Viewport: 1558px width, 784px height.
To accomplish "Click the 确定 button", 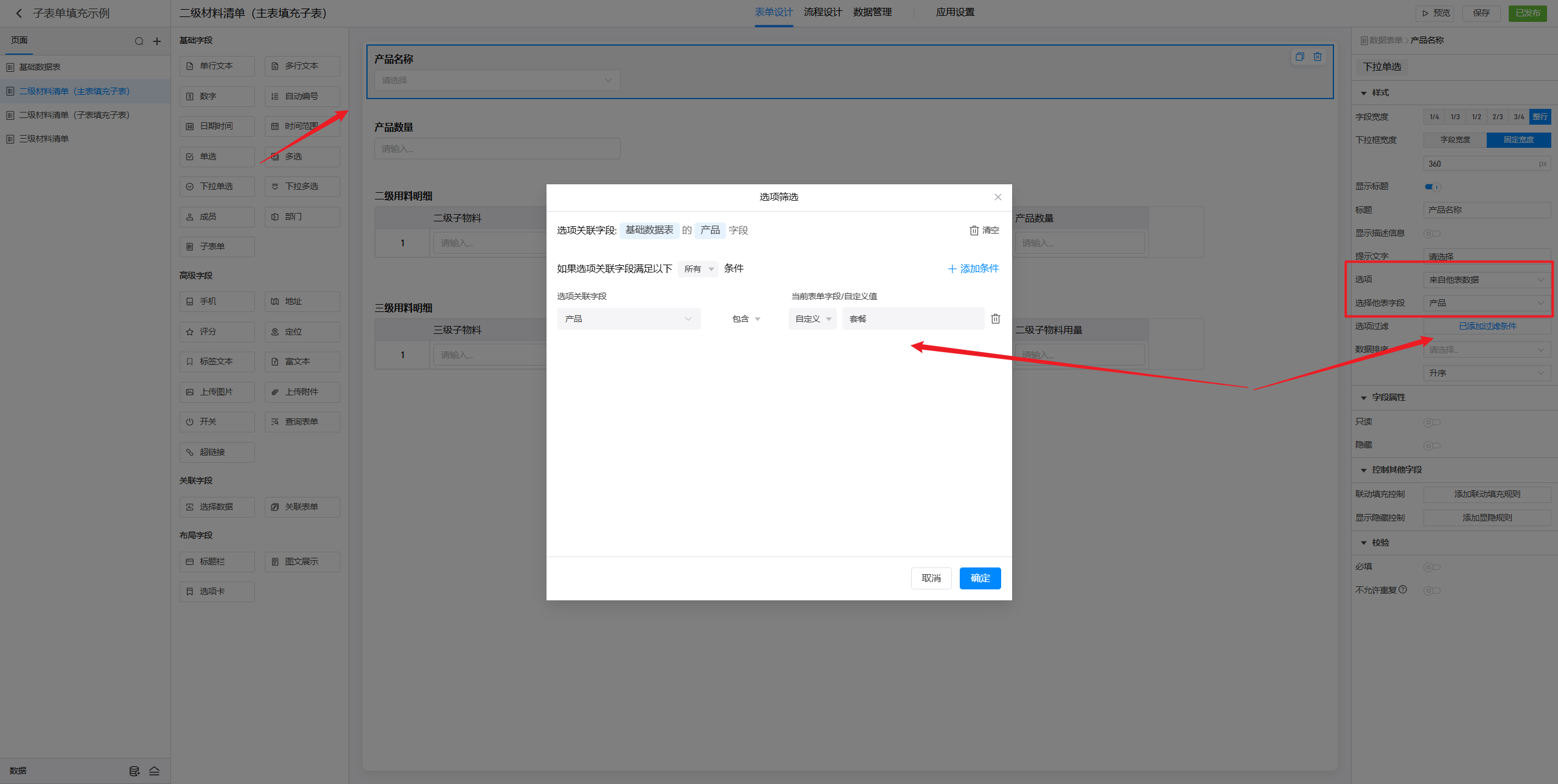I will click(x=980, y=578).
